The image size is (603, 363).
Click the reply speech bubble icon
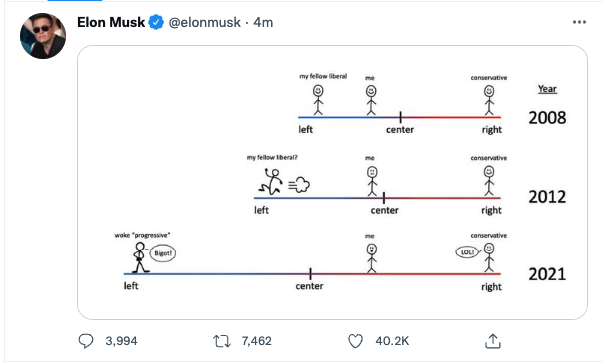point(86,341)
